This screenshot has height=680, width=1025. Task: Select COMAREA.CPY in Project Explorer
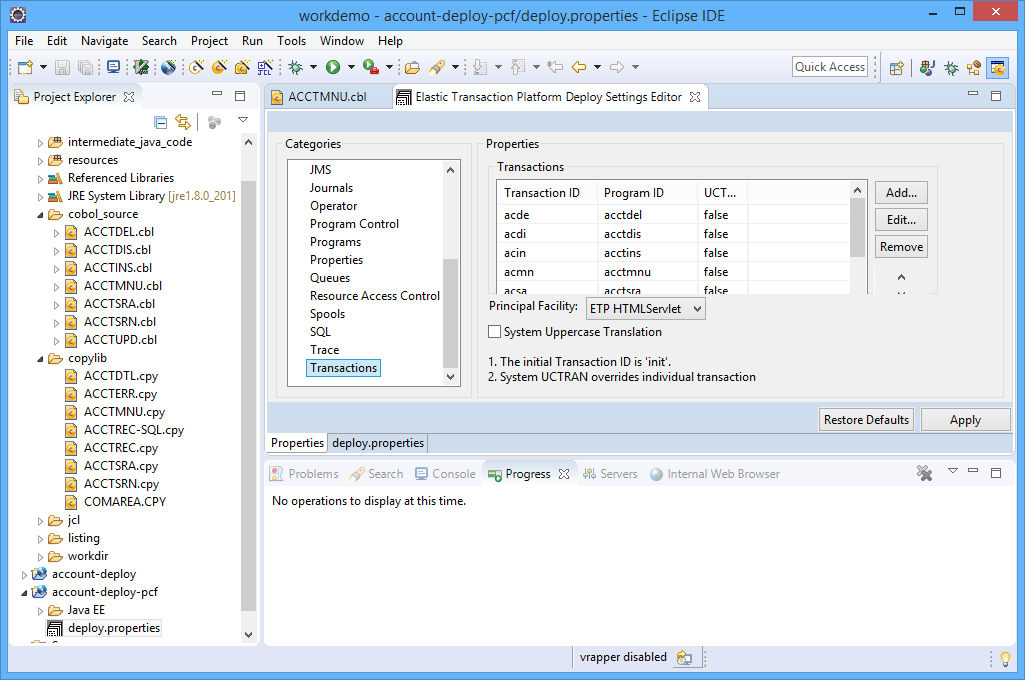click(x=124, y=502)
